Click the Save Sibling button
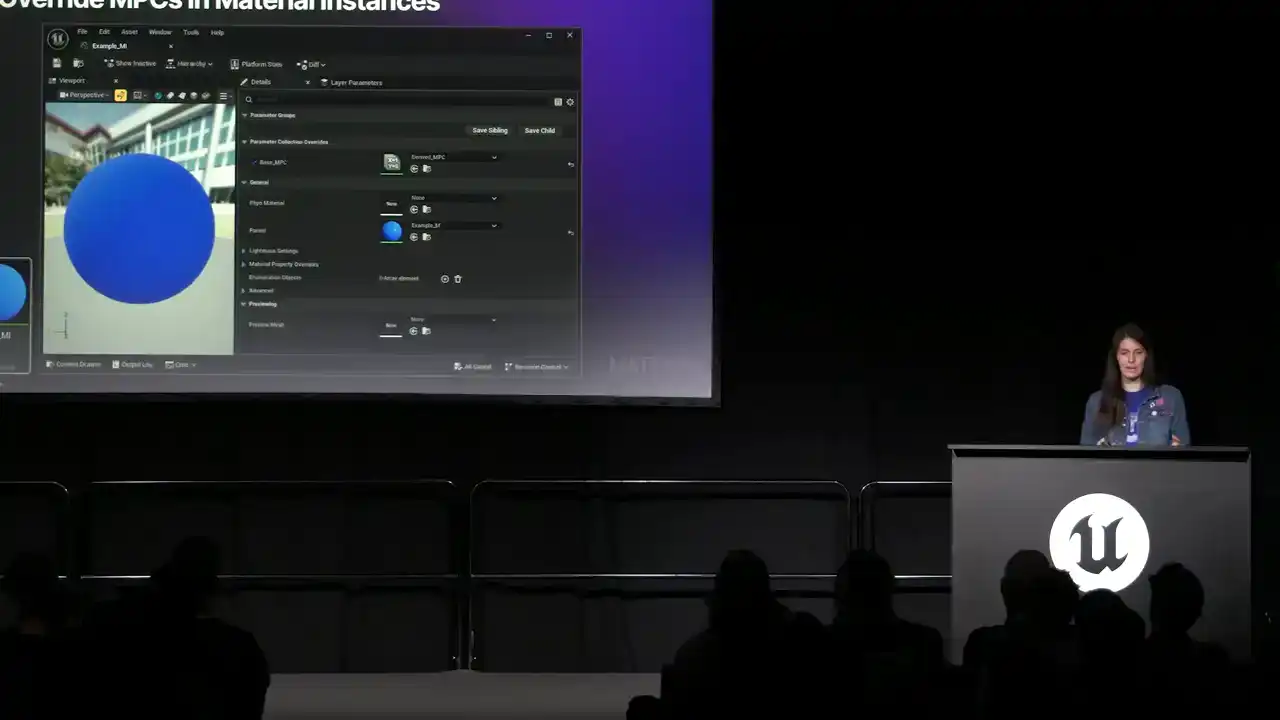 pyautogui.click(x=490, y=130)
